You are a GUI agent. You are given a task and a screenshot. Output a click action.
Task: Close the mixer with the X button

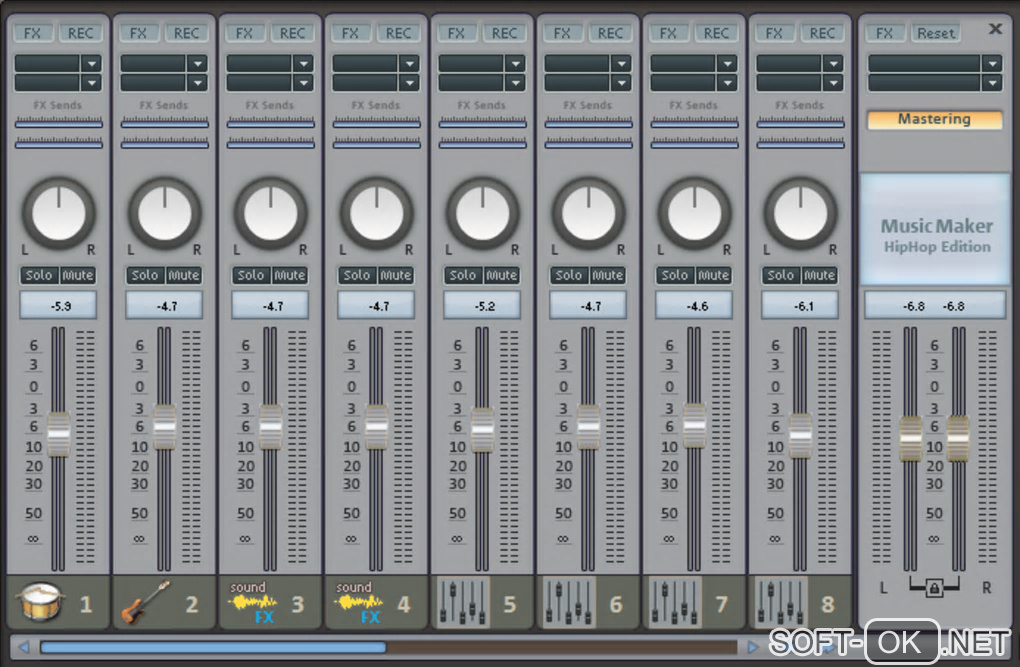(x=995, y=29)
